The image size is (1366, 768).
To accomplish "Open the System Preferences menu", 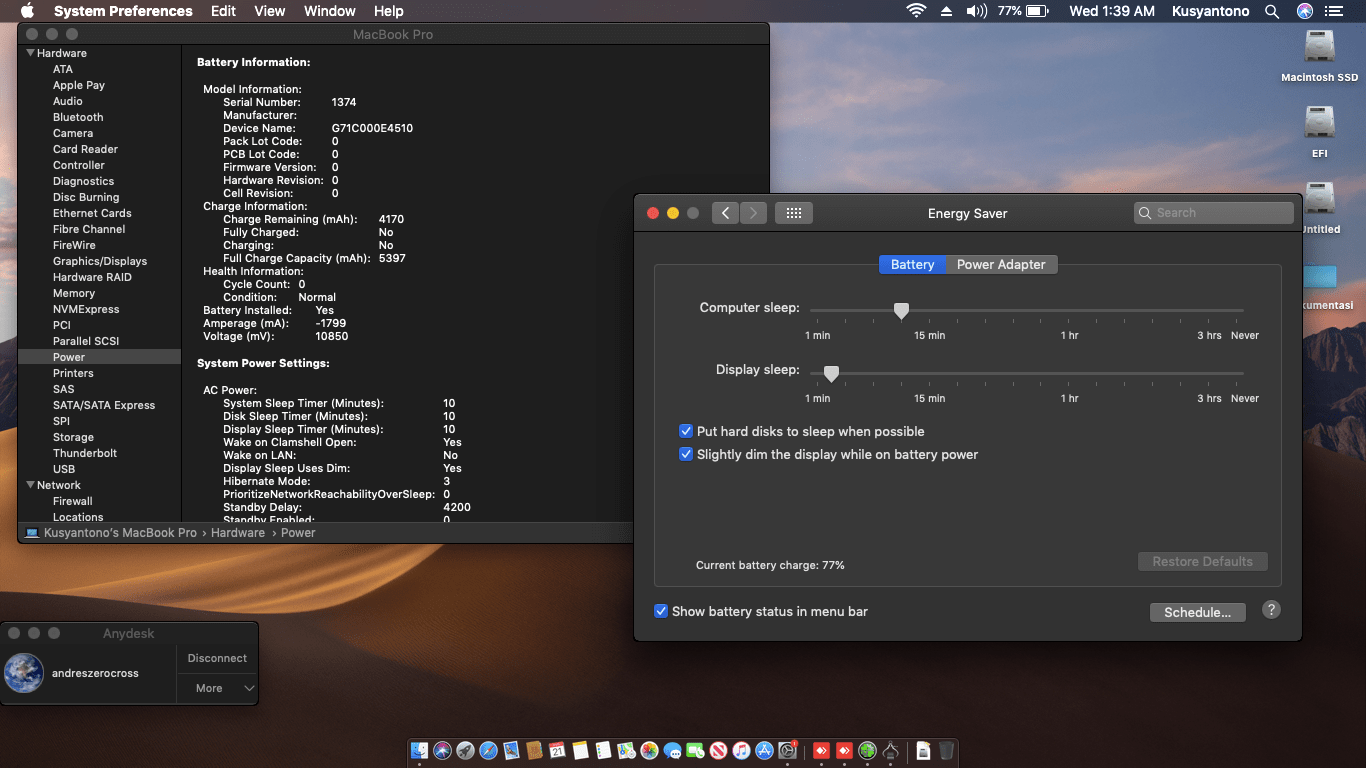I will pyautogui.click(x=123, y=11).
